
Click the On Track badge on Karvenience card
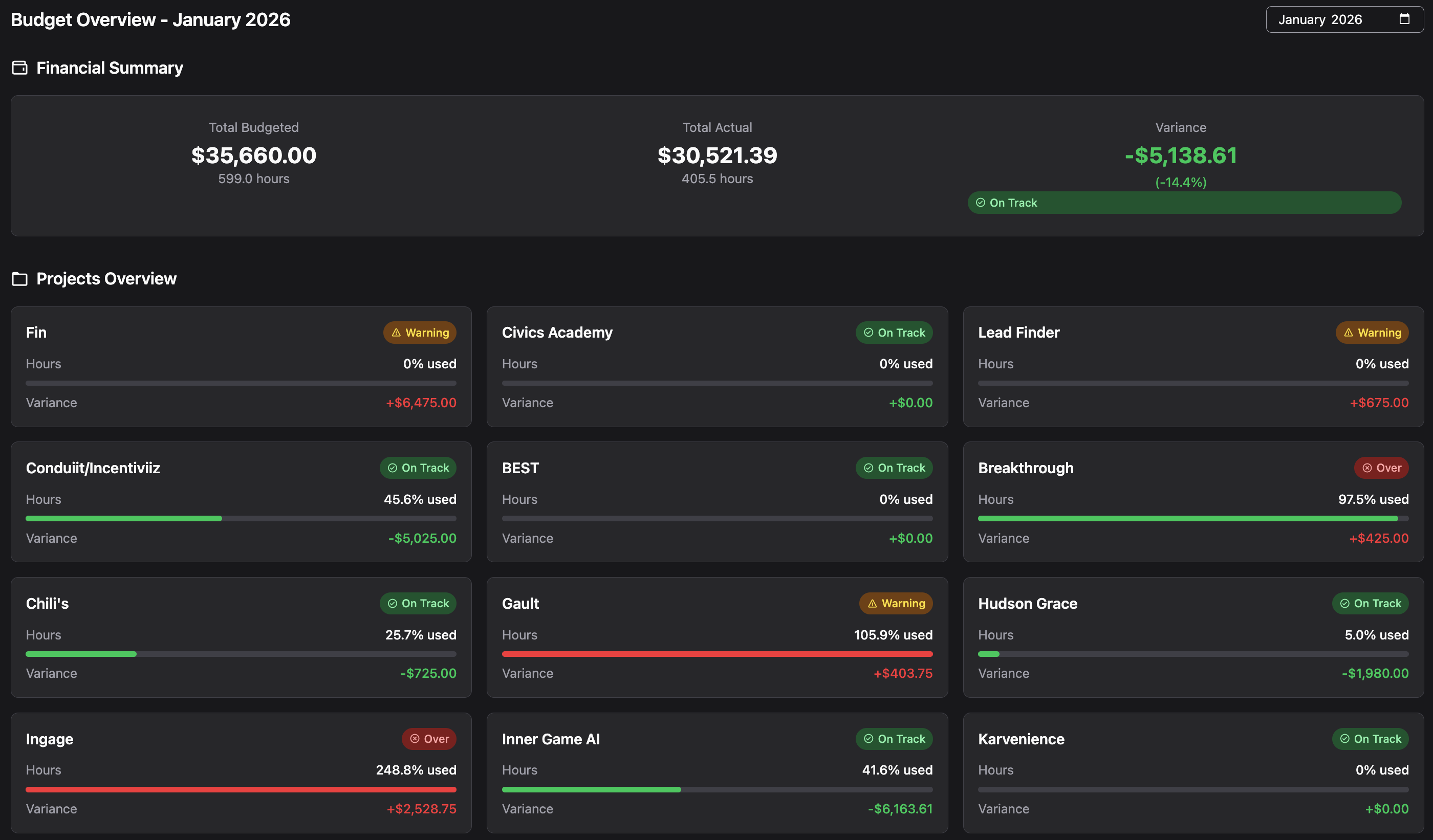[1370, 739]
